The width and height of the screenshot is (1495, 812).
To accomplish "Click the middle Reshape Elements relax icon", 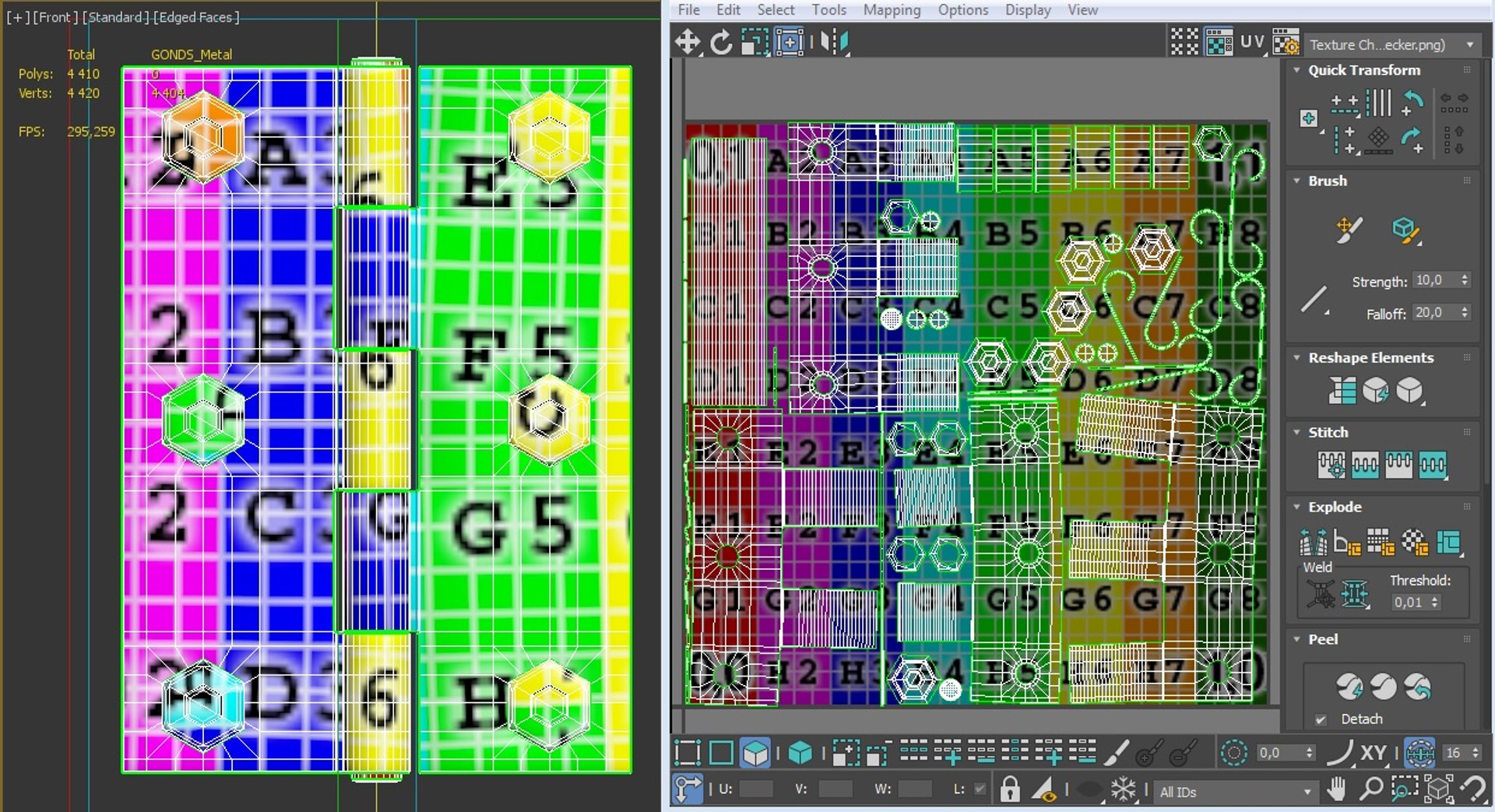I will tap(1376, 390).
